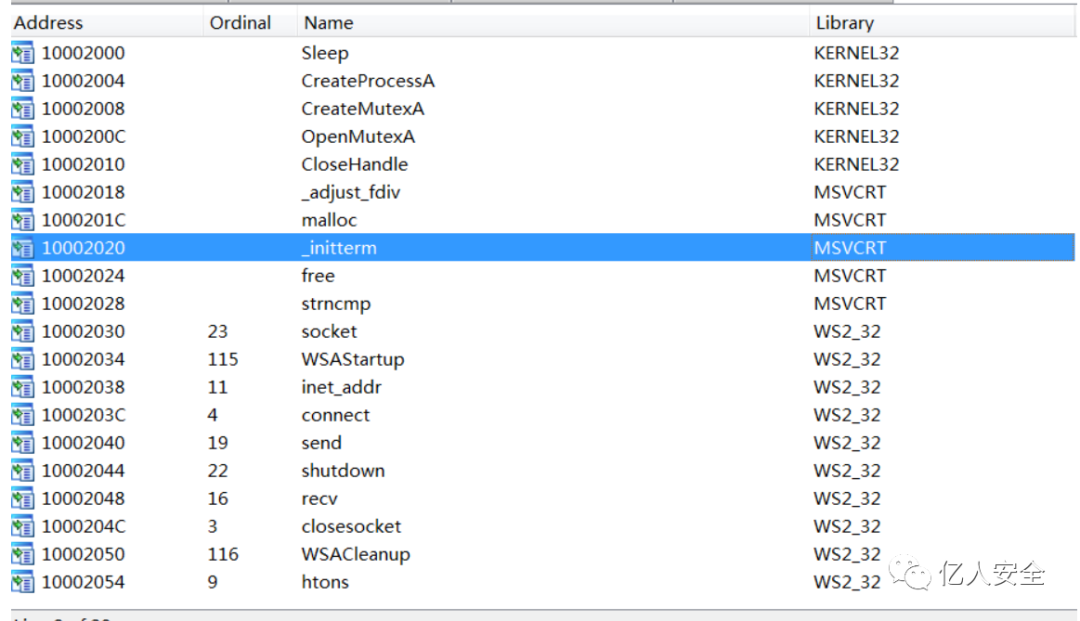Screen dimensions: 1080x621
Task: Click the import icon beside address 10002028
Action: click(x=22, y=304)
